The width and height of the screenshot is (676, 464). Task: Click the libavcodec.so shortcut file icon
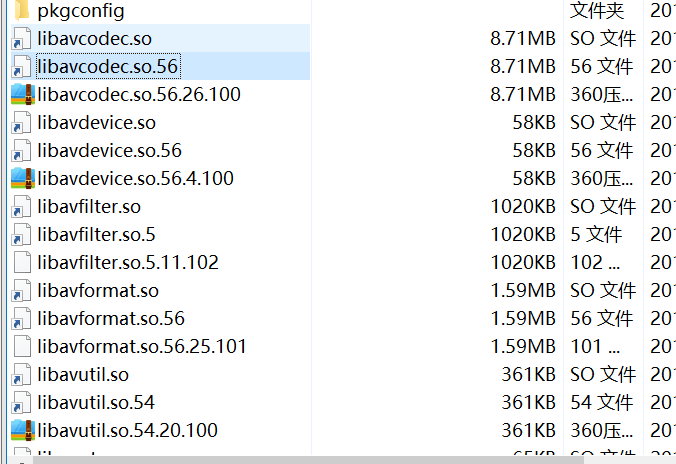click(x=22, y=38)
